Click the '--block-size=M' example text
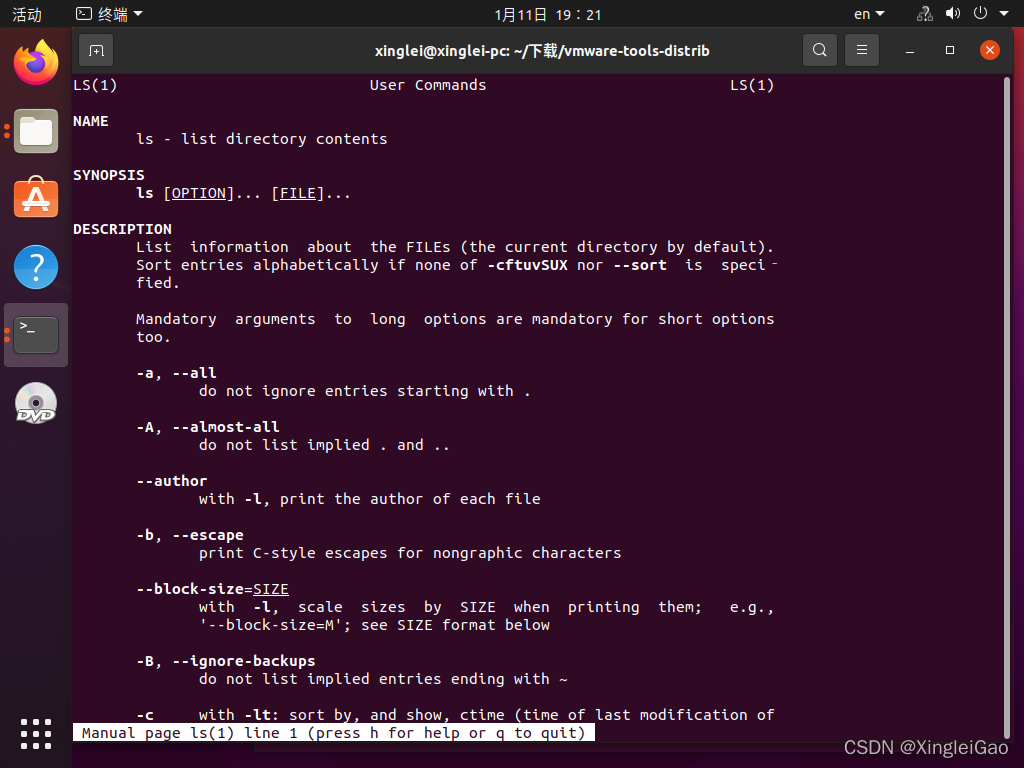 276,625
